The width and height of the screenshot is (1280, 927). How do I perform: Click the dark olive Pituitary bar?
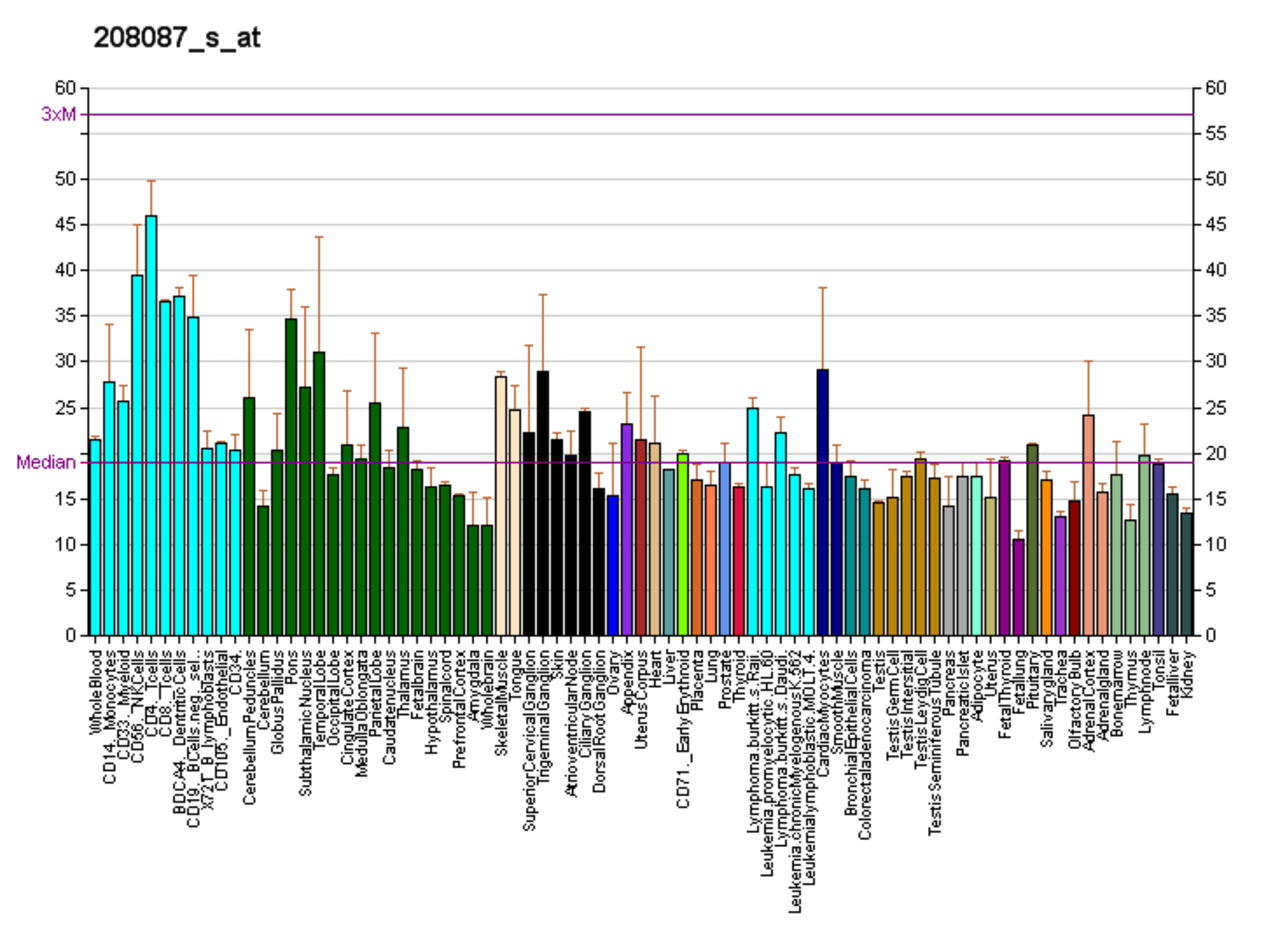click(x=1033, y=540)
